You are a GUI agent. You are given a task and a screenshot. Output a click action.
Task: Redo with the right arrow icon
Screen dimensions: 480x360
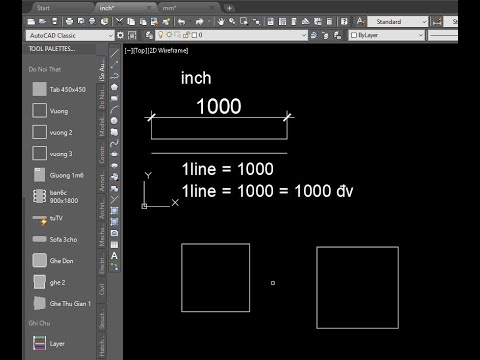pos(200,22)
